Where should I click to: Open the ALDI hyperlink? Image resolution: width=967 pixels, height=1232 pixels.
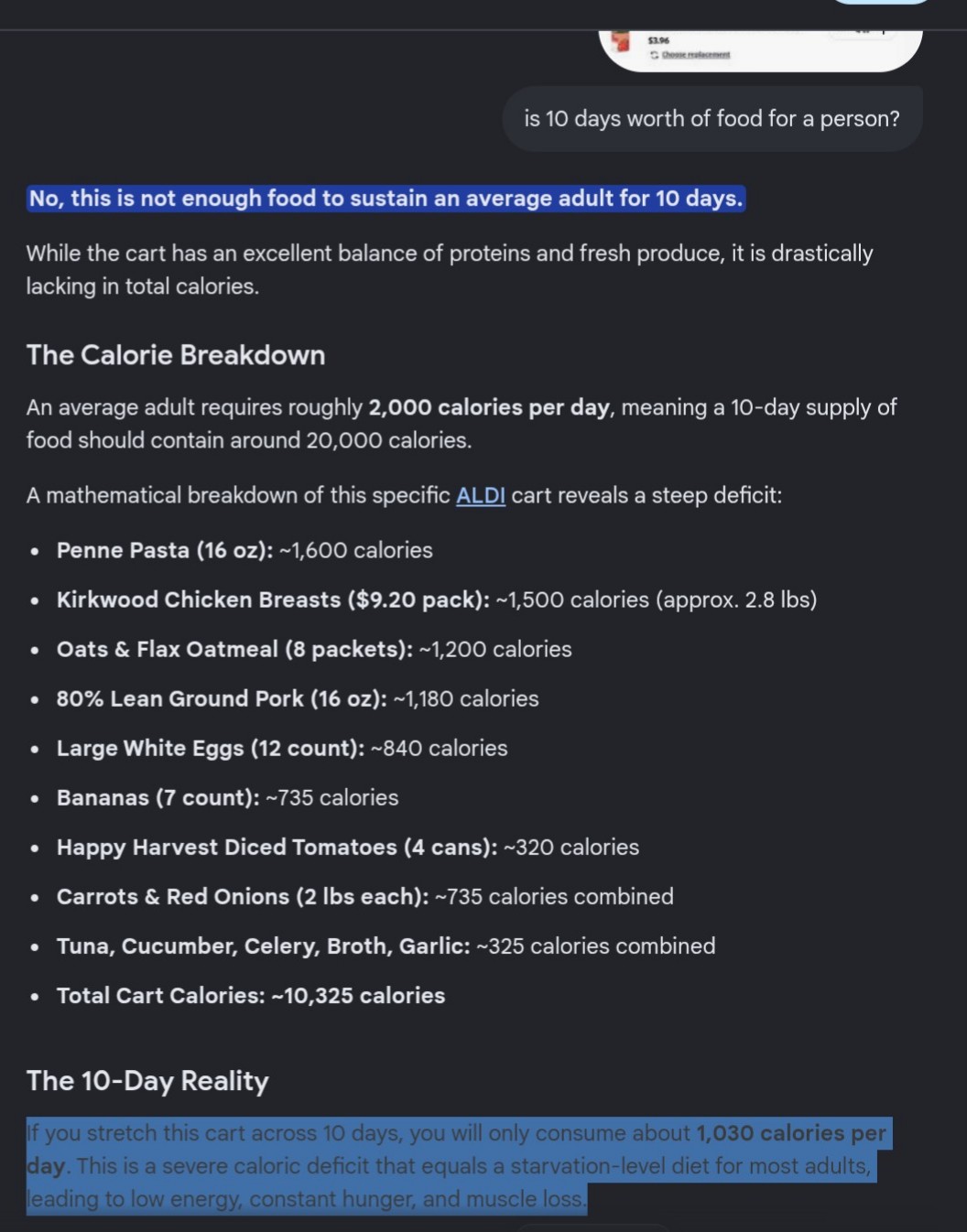tap(481, 495)
